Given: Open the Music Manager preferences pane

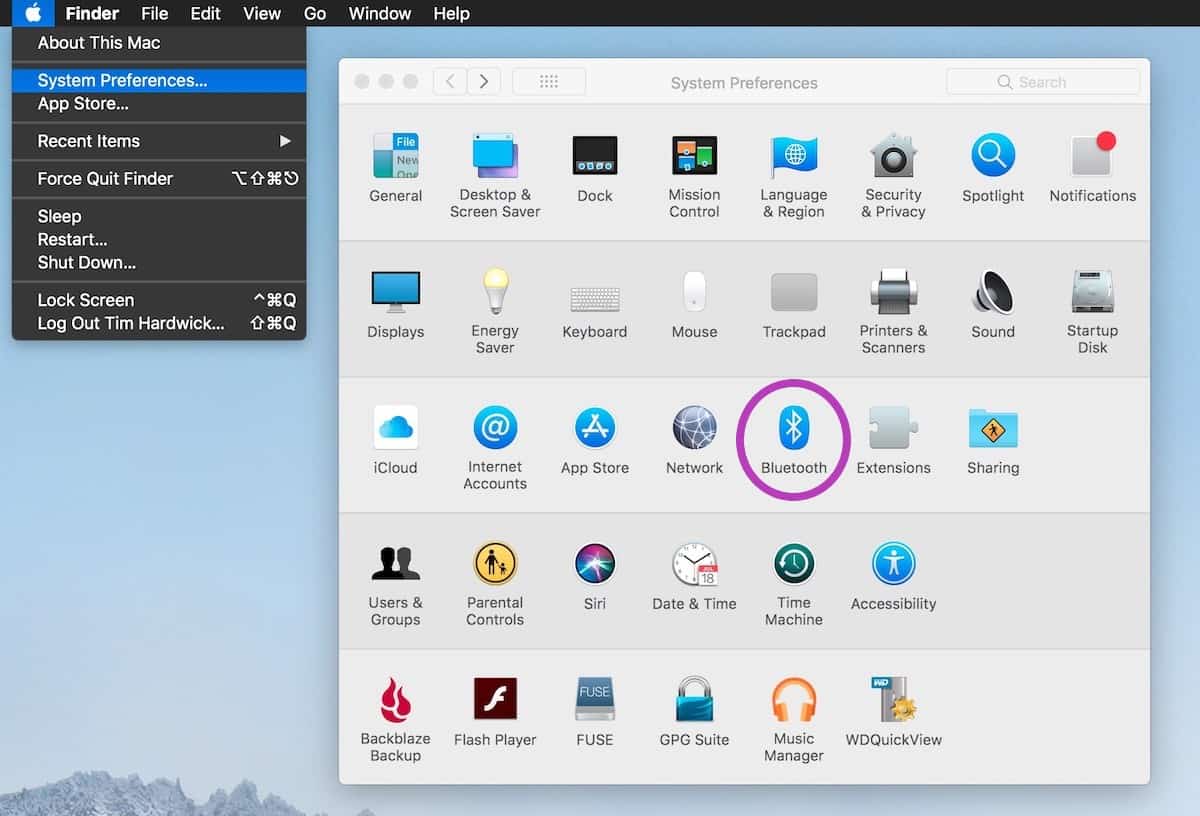Looking at the screenshot, I should pyautogui.click(x=794, y=720).
